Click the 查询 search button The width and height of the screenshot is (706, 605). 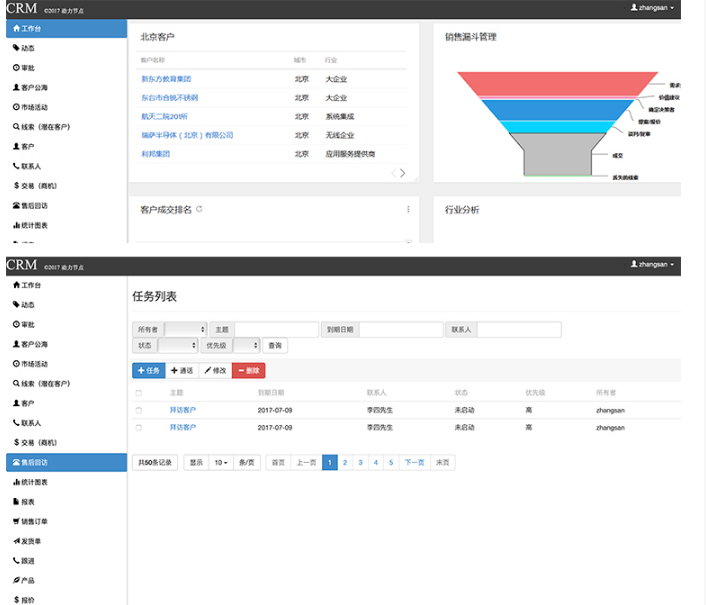274,346
